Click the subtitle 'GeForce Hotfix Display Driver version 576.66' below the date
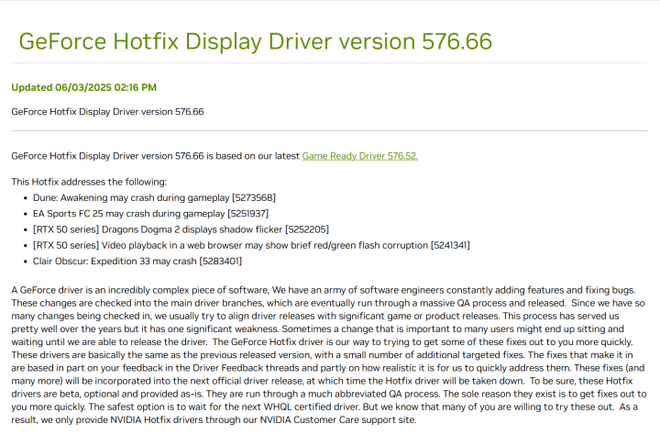660x435 pixels. coord(107,112)
